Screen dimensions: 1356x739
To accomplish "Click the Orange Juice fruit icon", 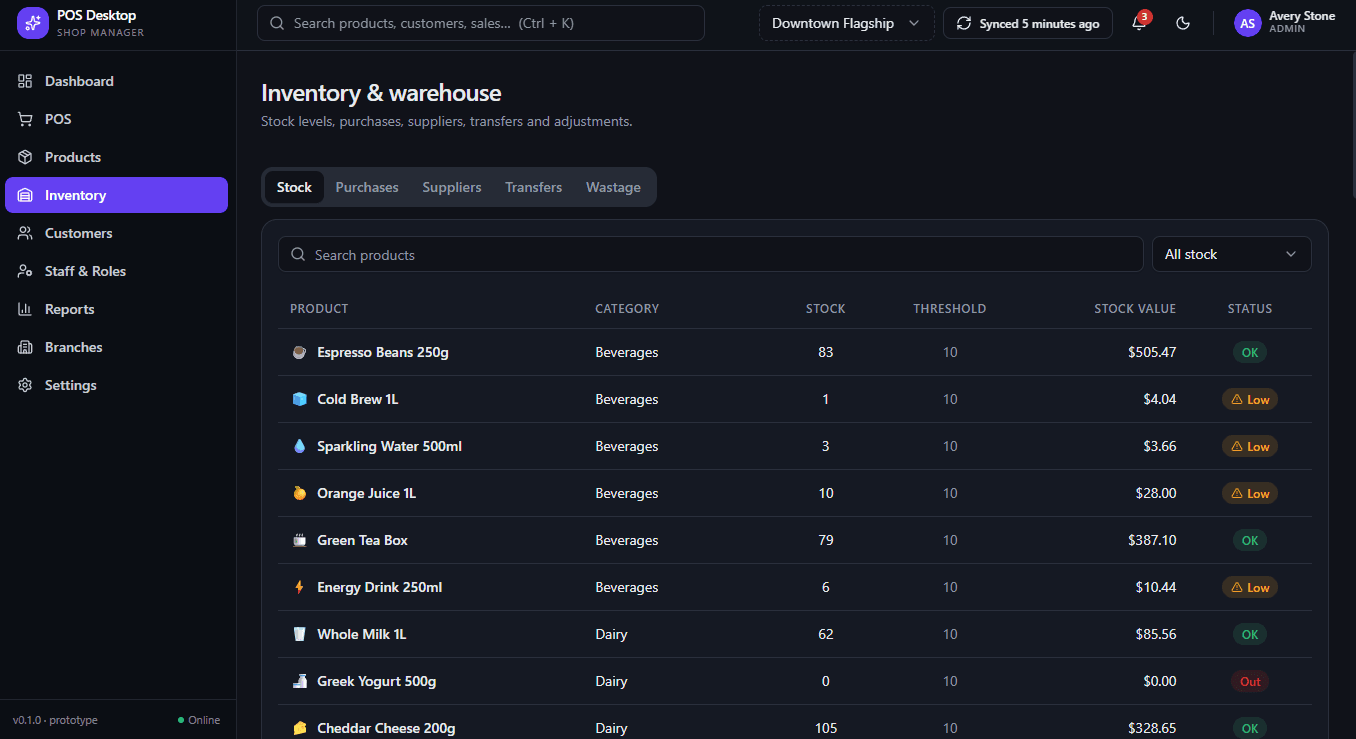I will click(299, 493).
